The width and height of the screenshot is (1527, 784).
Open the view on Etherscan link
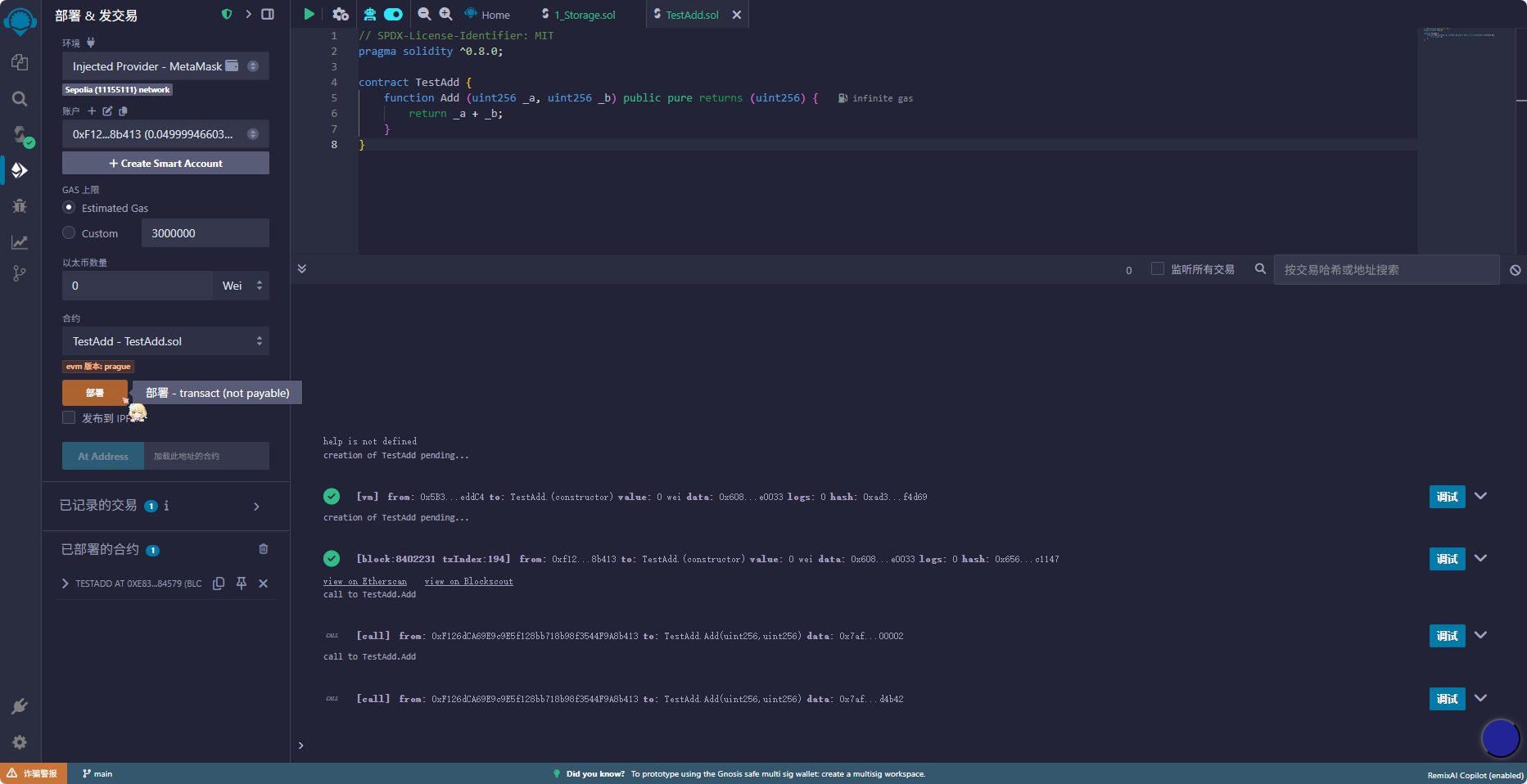tap(364, 582)
